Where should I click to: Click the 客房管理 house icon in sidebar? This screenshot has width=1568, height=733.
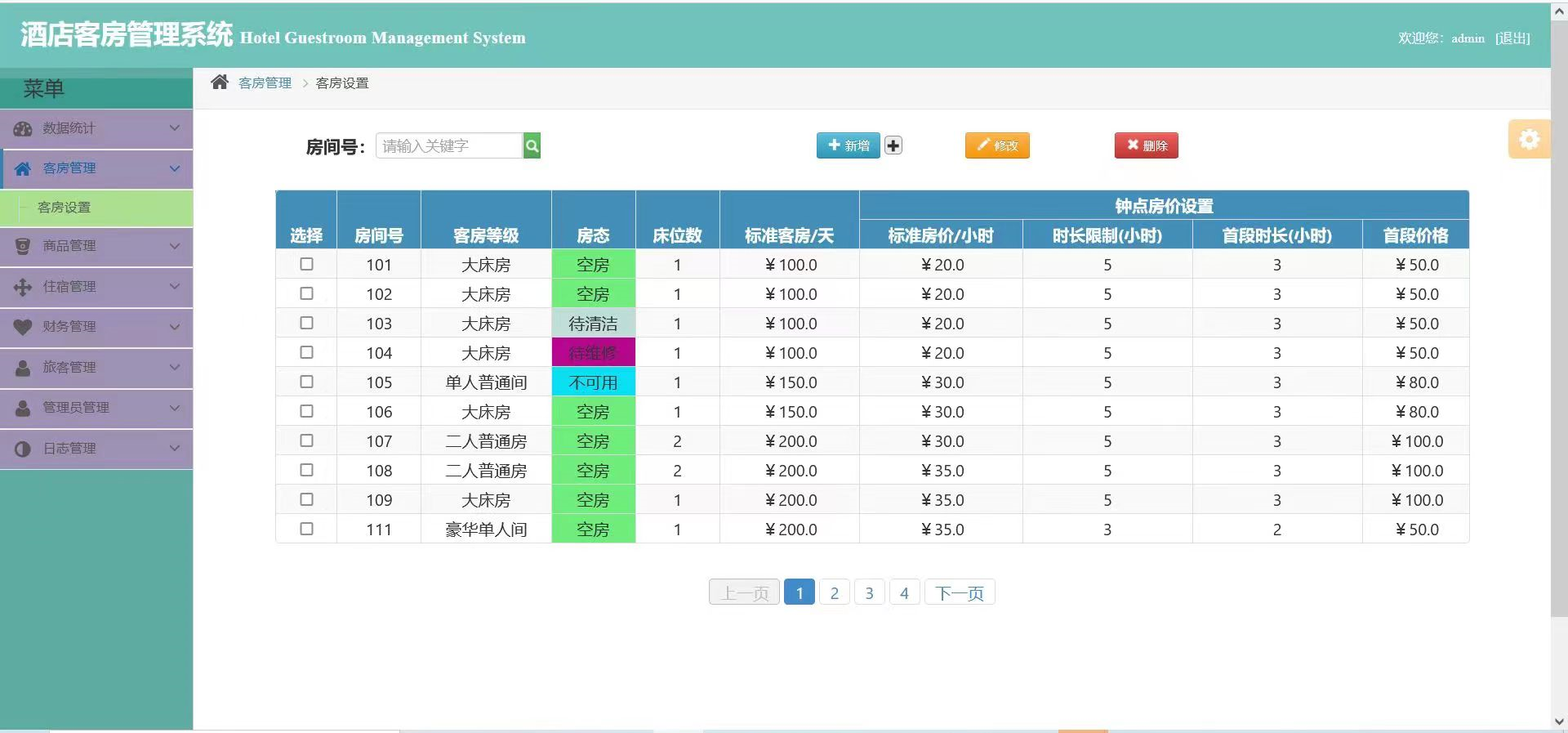coord(23,168)
